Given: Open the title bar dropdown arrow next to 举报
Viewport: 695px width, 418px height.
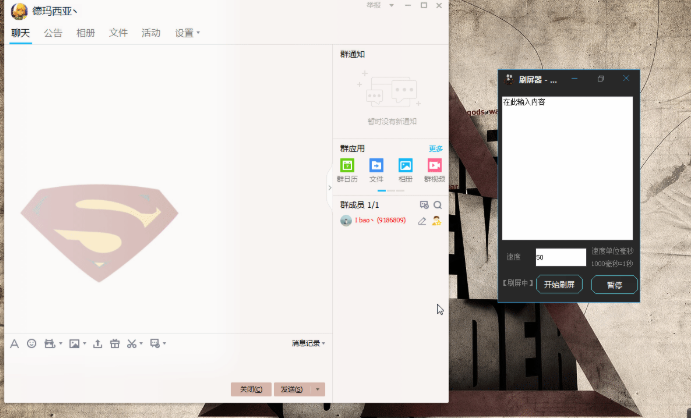Looking at the screenshot, I should tap(391, 5).
